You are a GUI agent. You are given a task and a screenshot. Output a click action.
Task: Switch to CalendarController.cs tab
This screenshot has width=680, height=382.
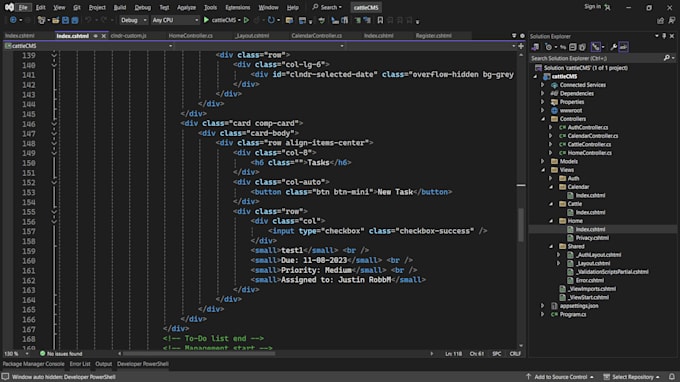click(317, 36)
